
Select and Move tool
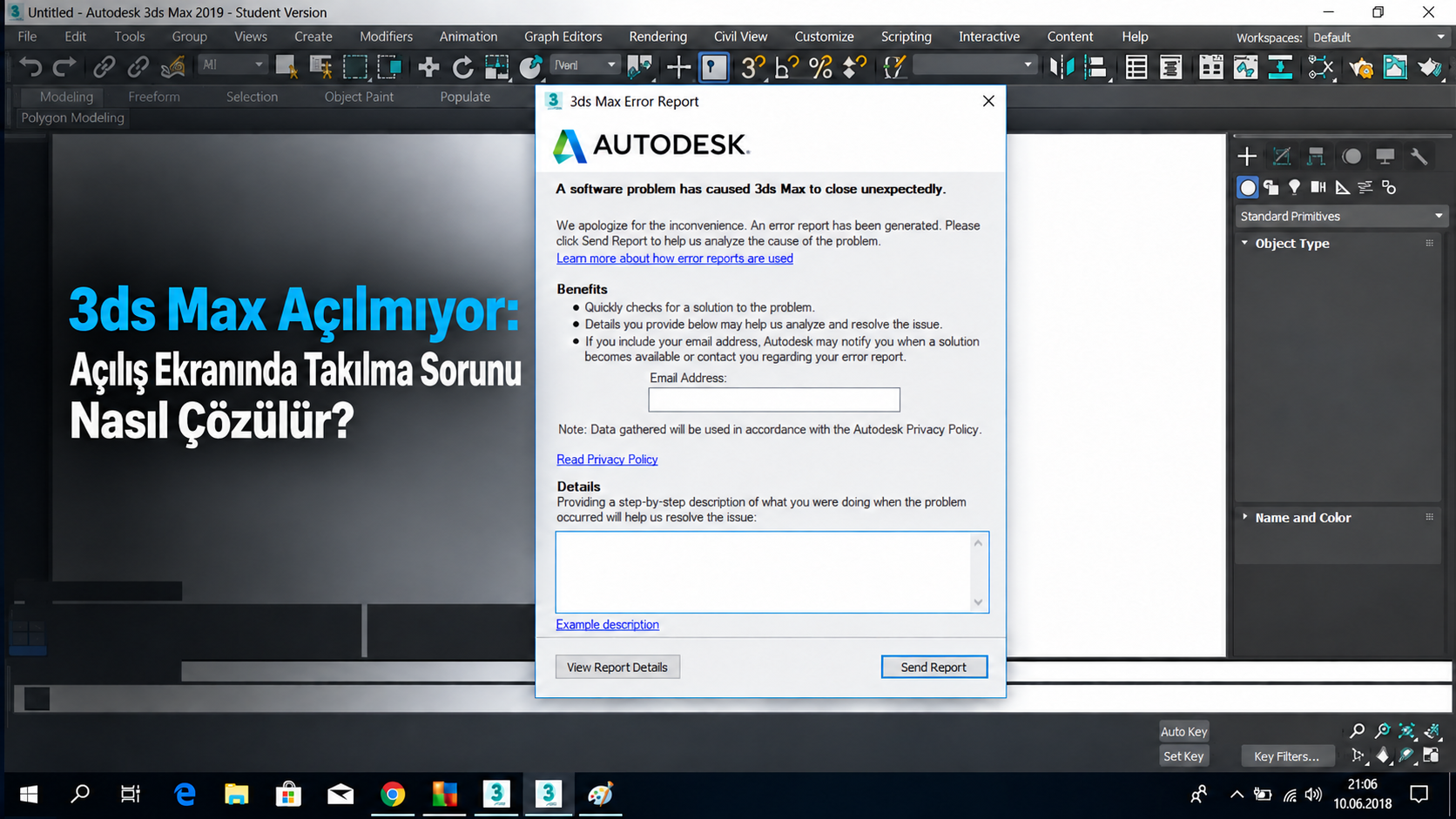(x=428, y=67)
